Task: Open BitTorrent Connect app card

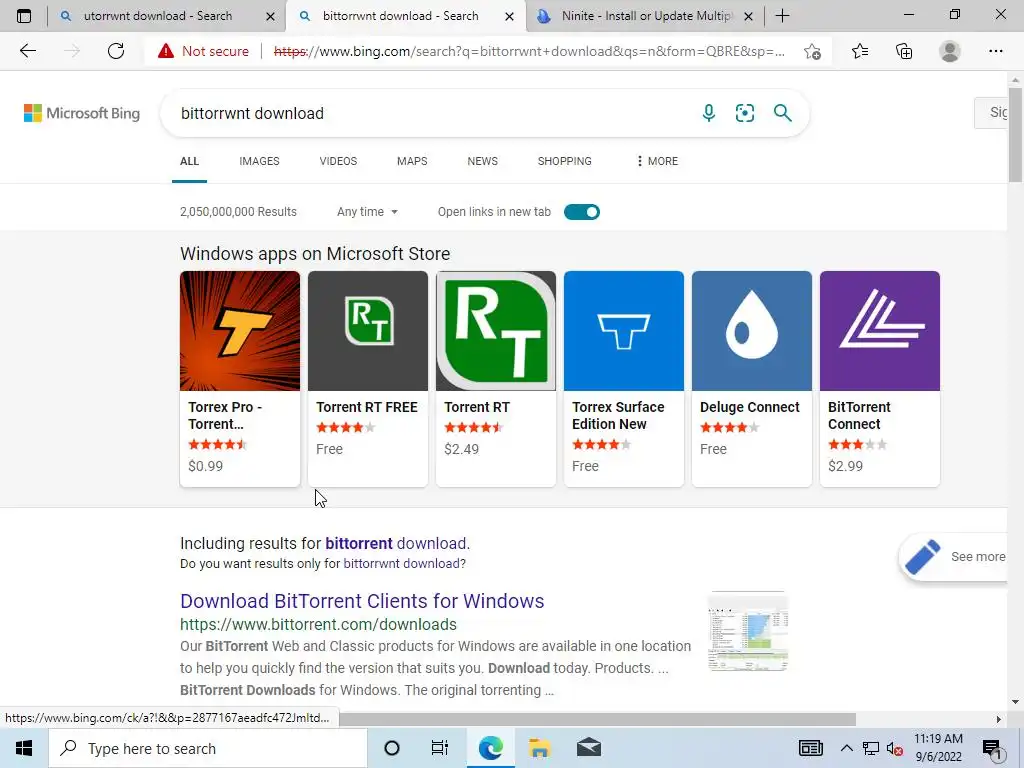Action: point(880,379)
